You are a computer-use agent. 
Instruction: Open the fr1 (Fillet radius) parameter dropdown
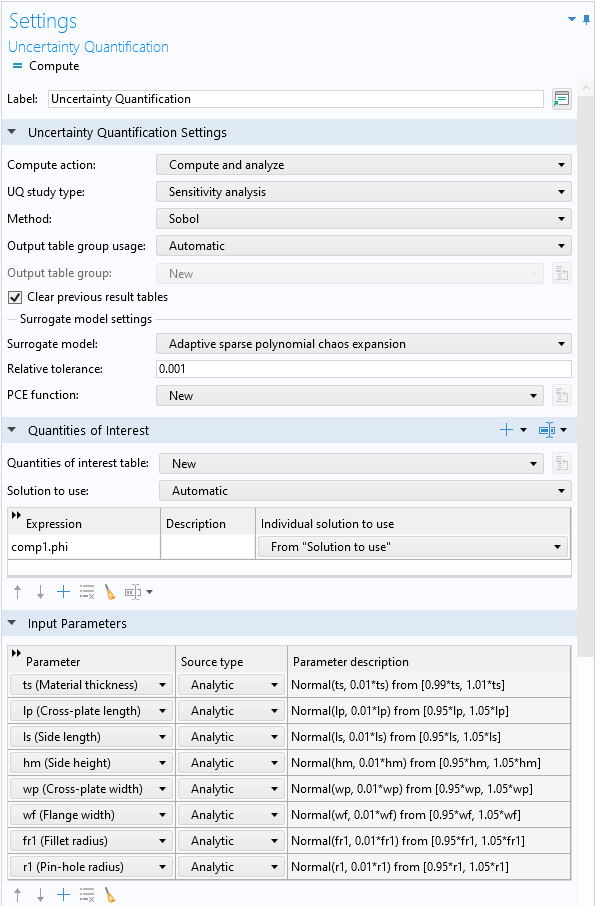pos(91,841)
